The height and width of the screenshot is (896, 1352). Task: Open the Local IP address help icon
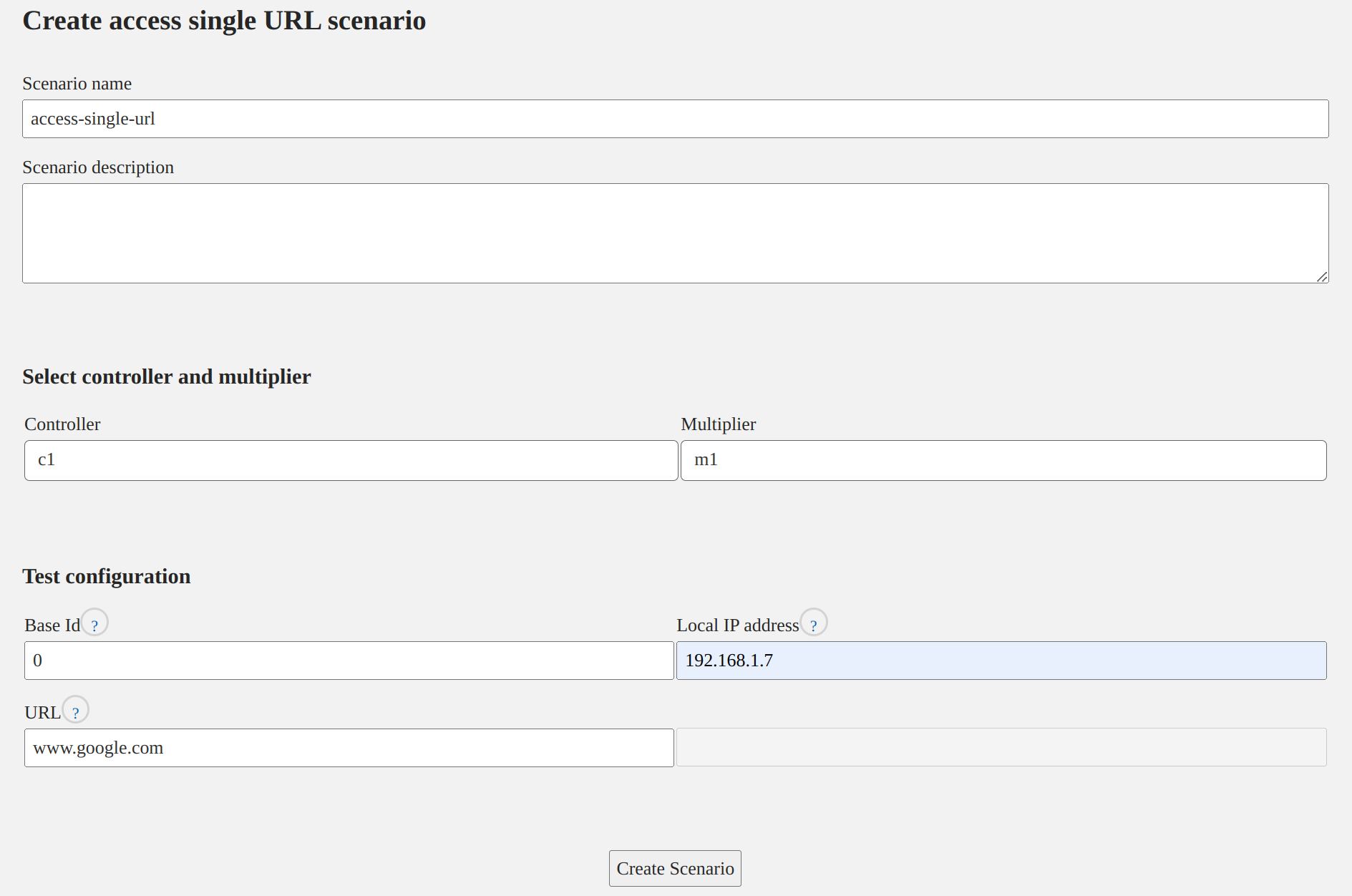click(x=813, y=623)
